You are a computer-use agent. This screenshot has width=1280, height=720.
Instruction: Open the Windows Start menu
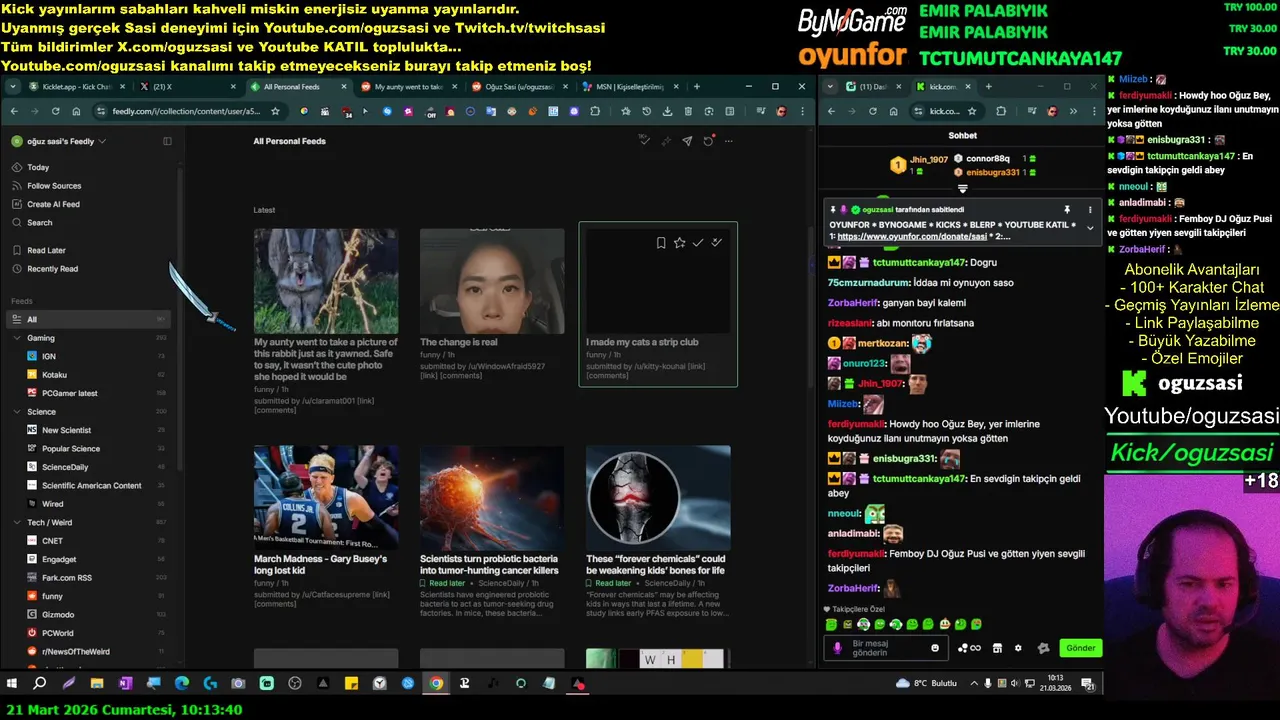coord(12,684)
